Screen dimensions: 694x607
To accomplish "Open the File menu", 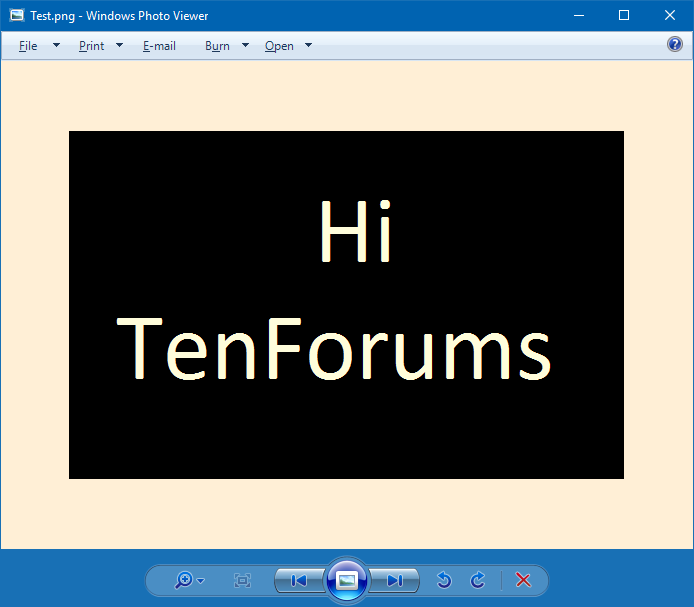I will pos(28,46).
